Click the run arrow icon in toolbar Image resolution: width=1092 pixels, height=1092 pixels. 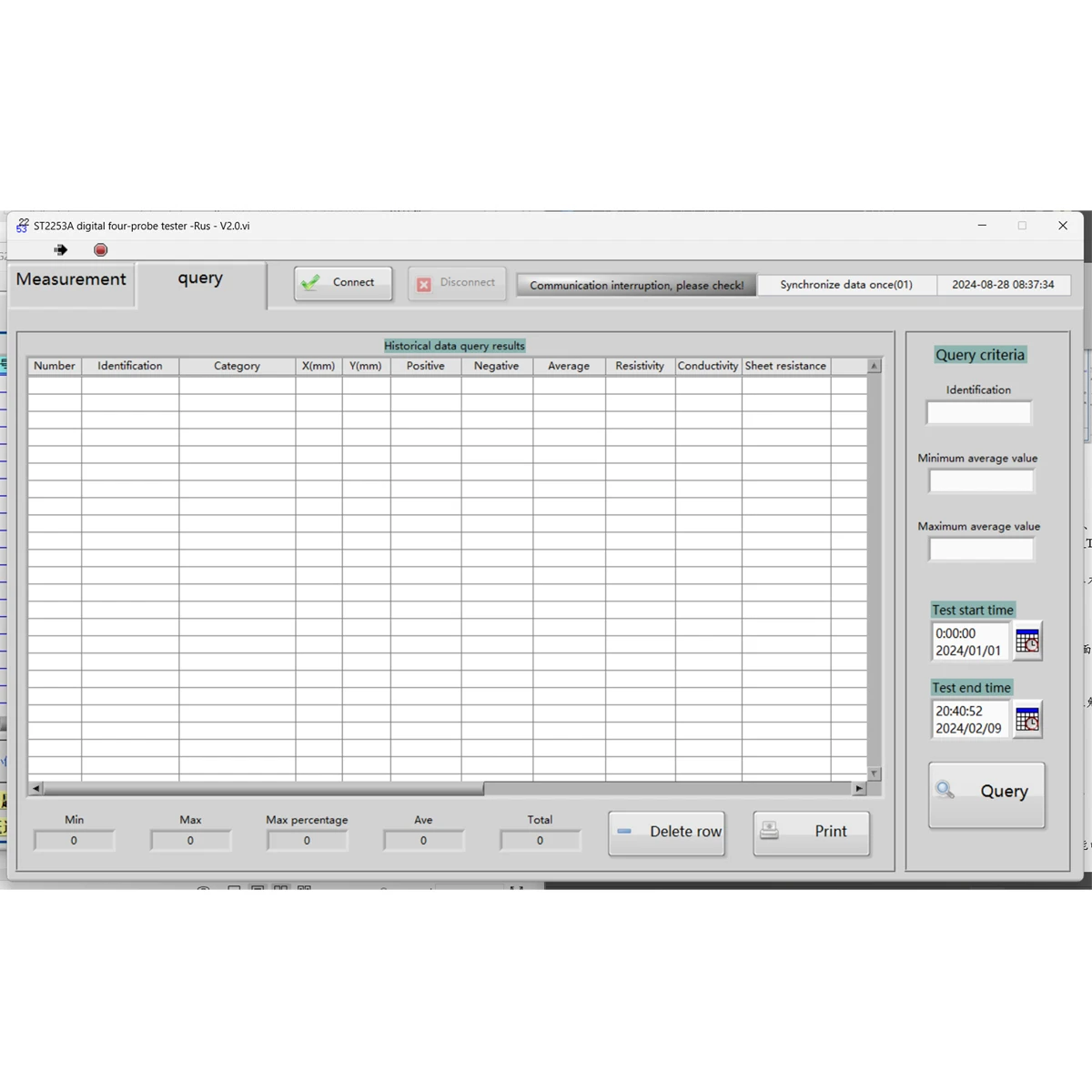click(61, 249)
